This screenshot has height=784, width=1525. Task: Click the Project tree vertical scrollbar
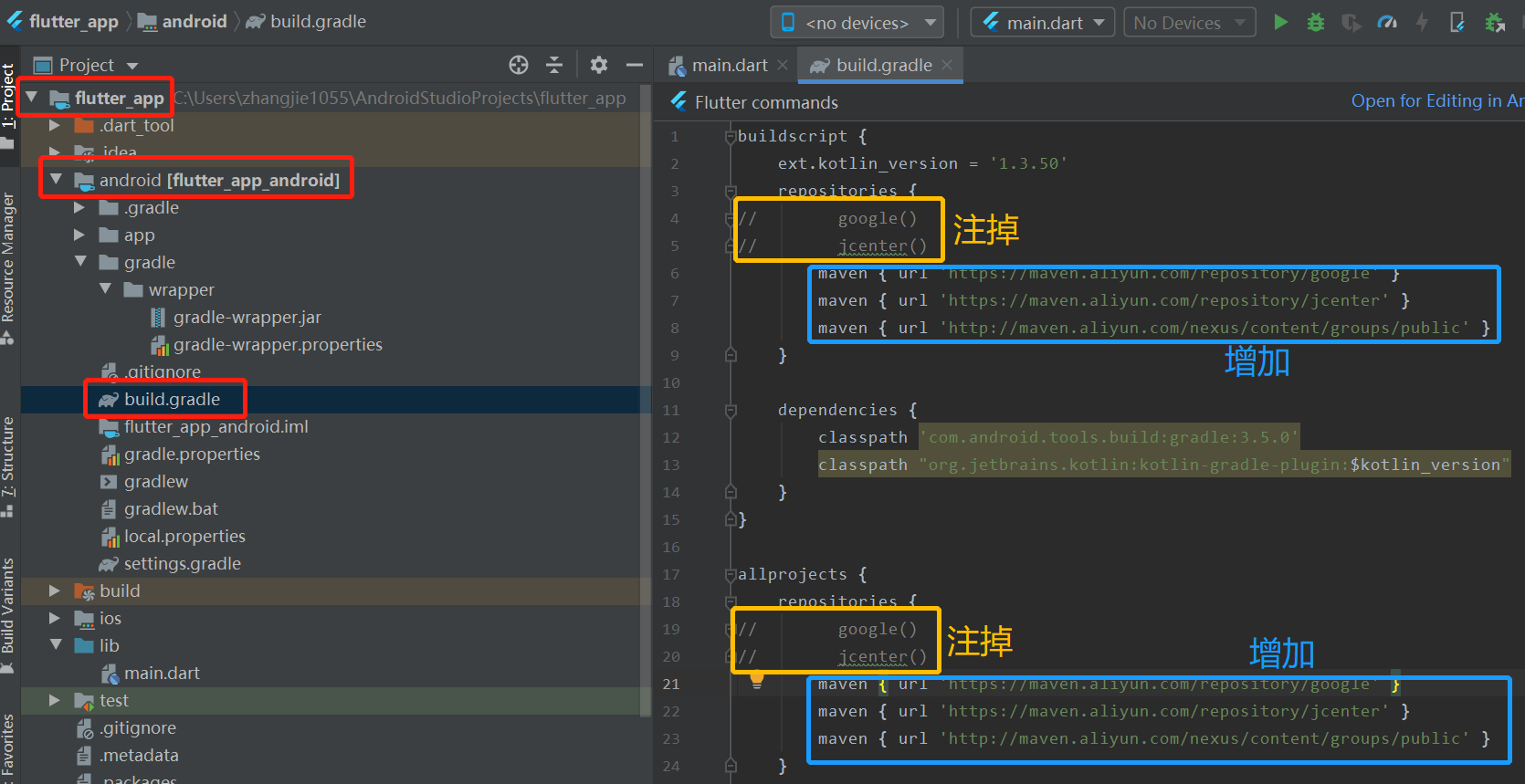[646, 402]
